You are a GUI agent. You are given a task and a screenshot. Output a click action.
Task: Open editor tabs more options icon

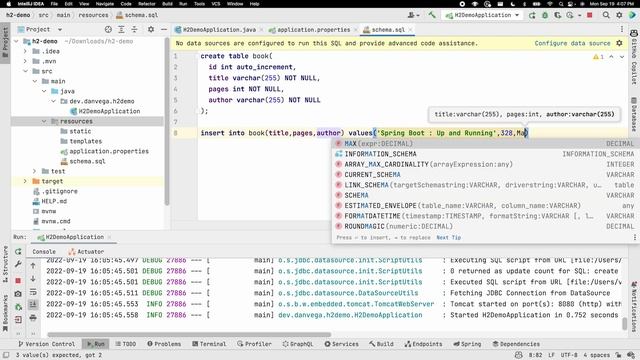click(x=622, y=29)
